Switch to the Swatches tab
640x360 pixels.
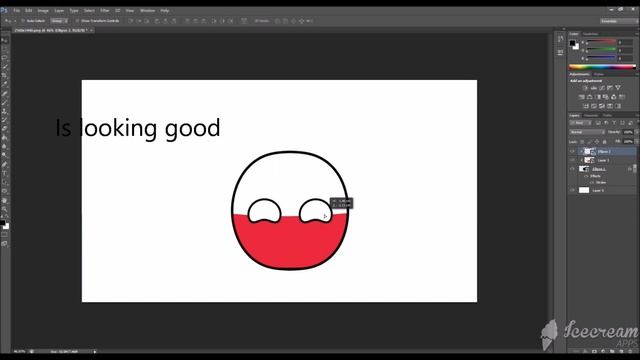(590, 34)
